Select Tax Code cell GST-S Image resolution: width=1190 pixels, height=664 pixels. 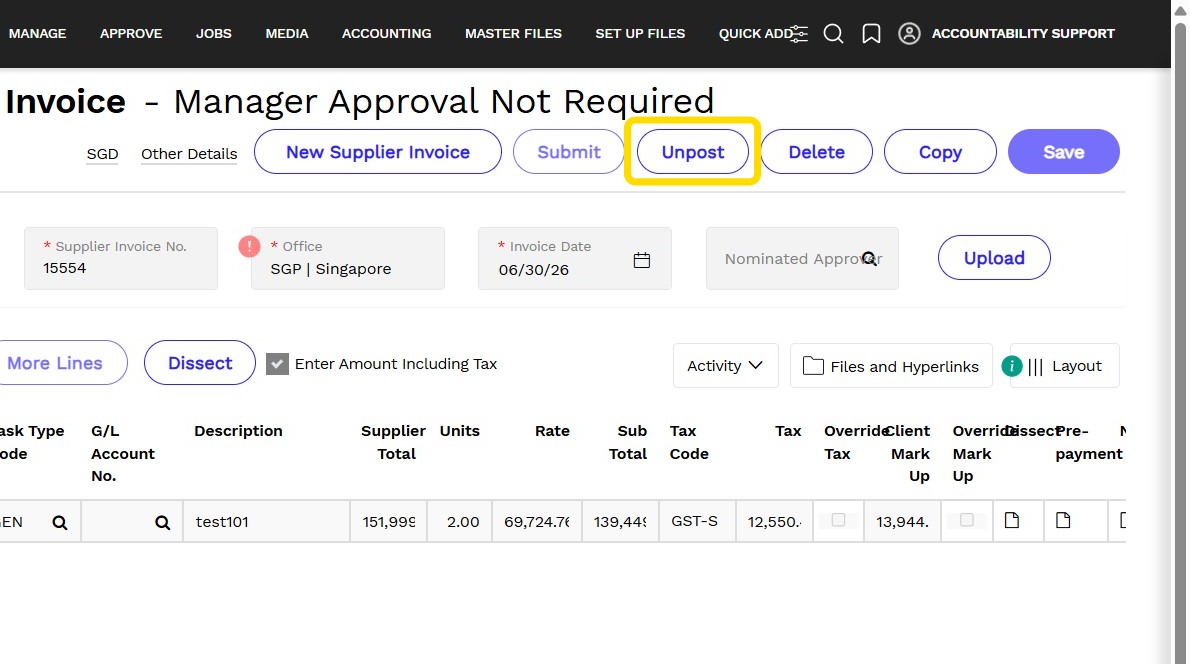(697, 521)
